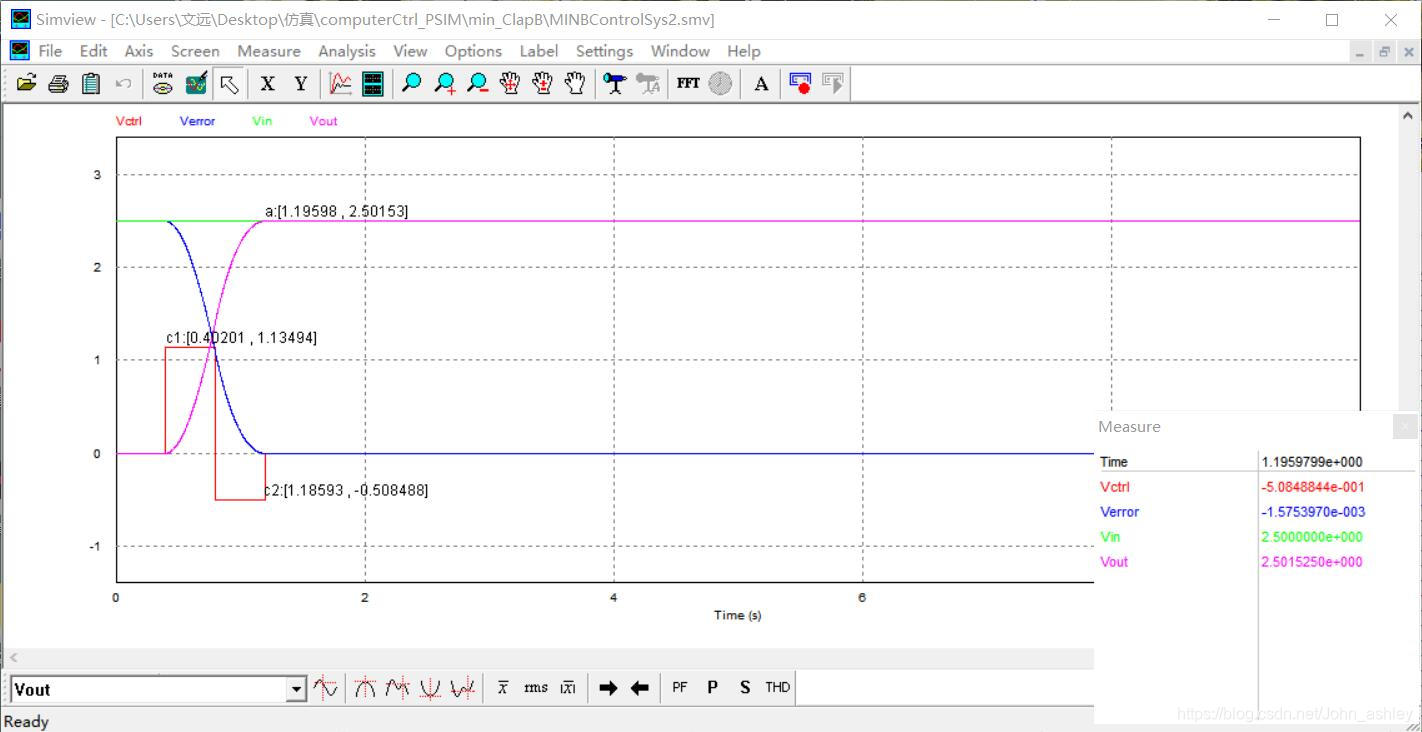Screen dimensions: 1422x732
Task: Open the Y axis settings button
Action: coord(300,84)
